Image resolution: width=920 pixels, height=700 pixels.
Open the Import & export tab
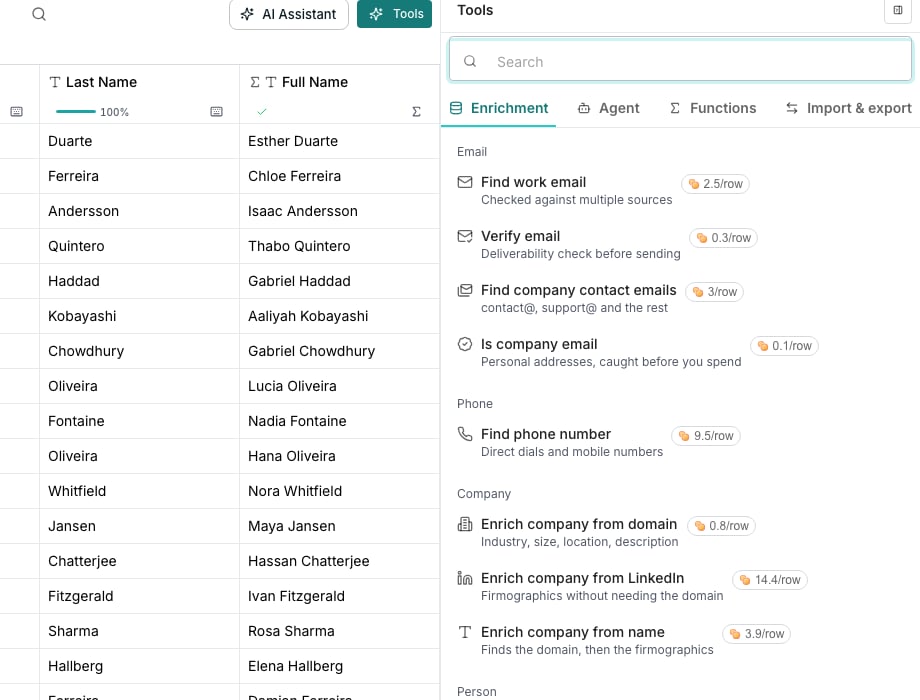[849, 109]
